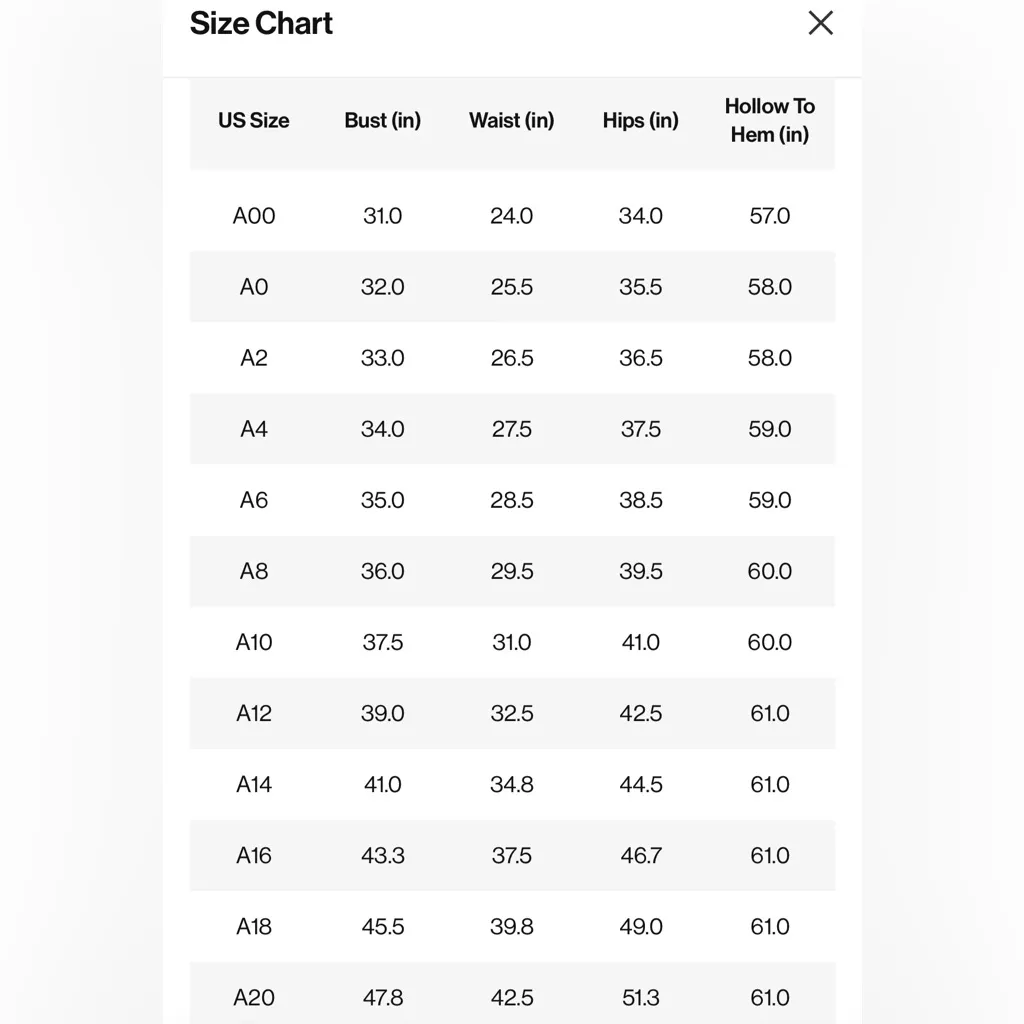This screenshot has height=1024, width=1024.
Task: Select the A0 size row label
Action: pos(254,287)
